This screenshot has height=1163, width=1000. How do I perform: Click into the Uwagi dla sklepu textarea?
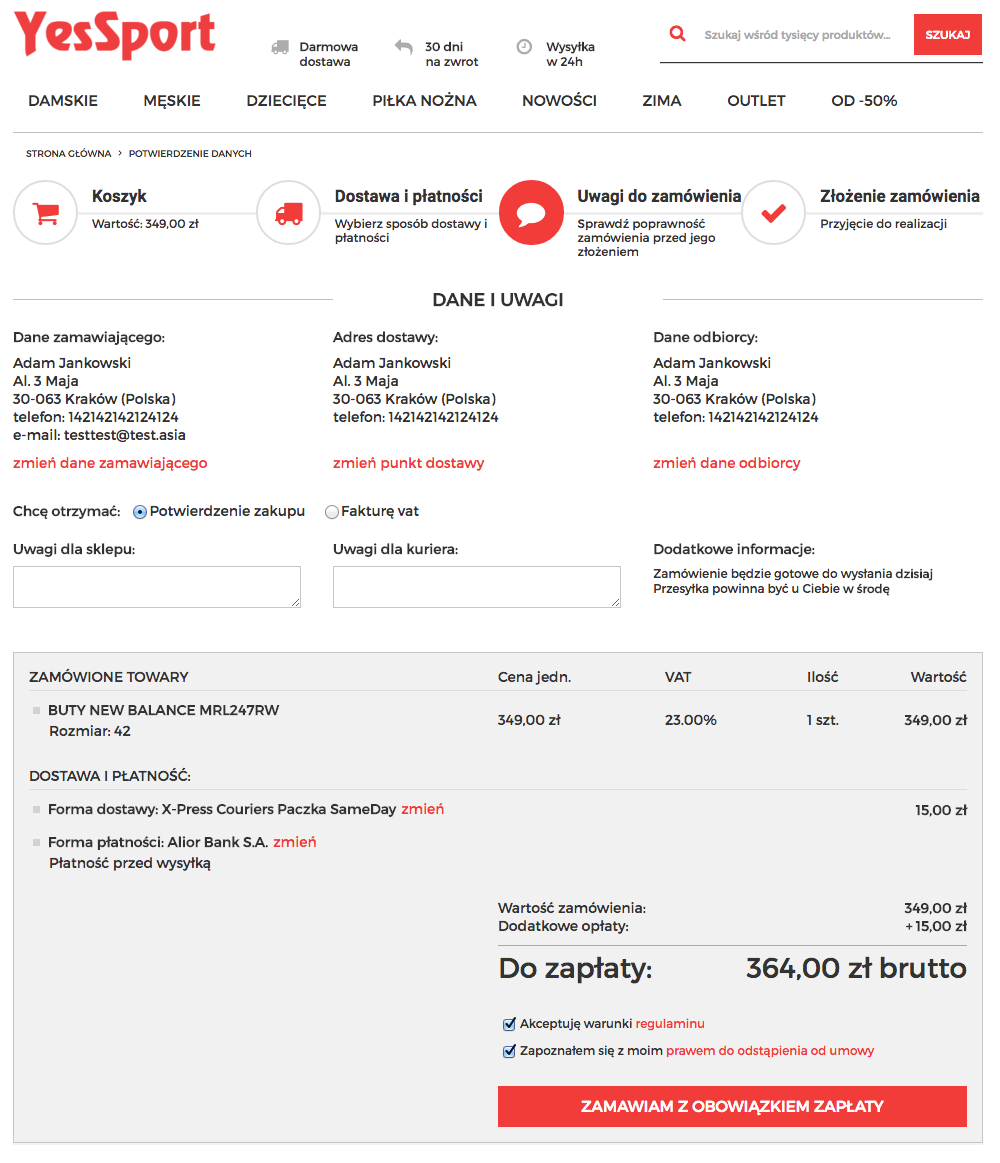[156, 586]
